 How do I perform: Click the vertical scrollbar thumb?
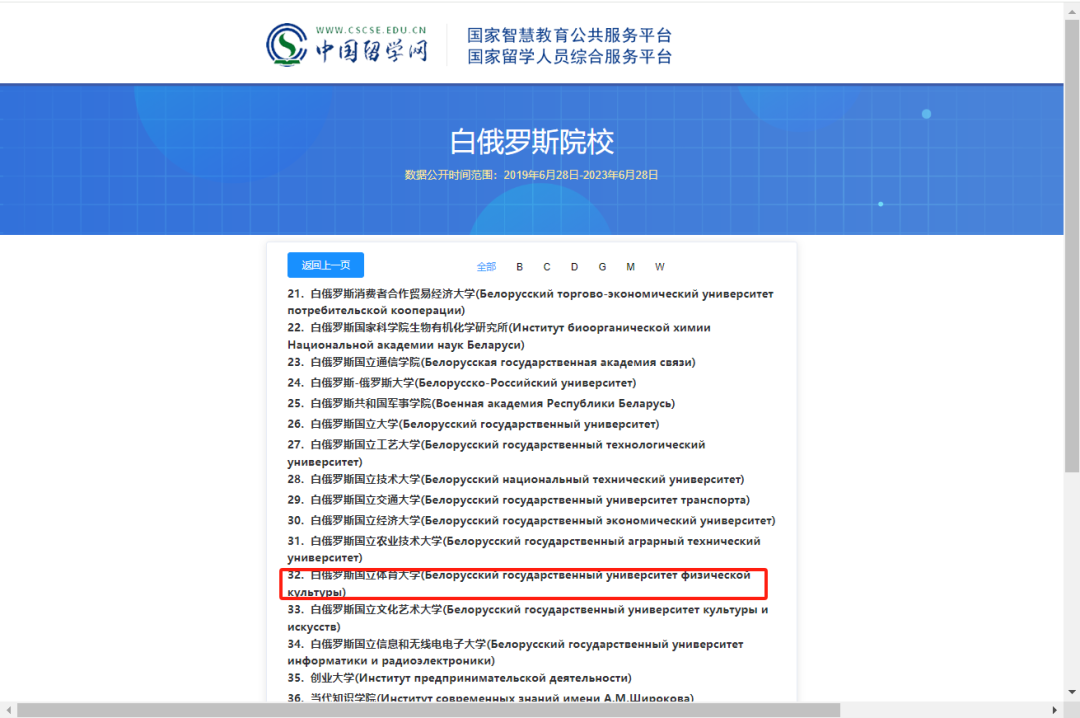point(1072,246)
